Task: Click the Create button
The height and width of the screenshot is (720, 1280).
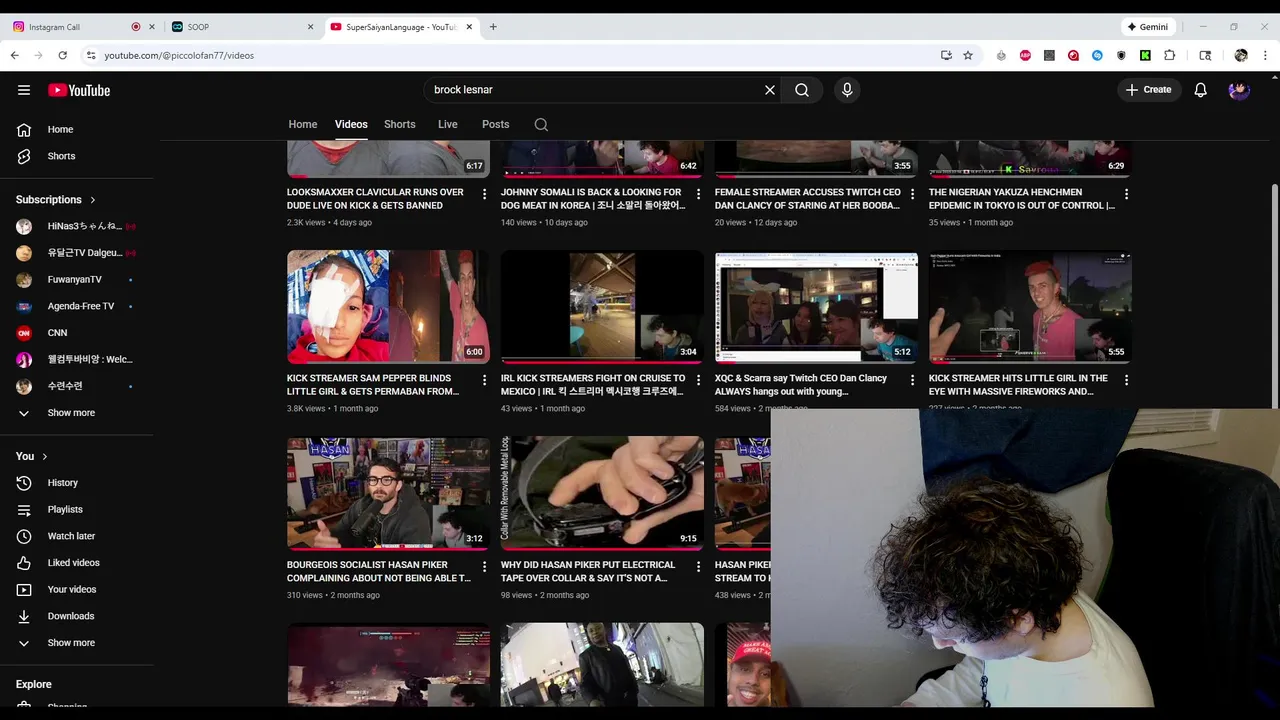Action: point(1148,90)
